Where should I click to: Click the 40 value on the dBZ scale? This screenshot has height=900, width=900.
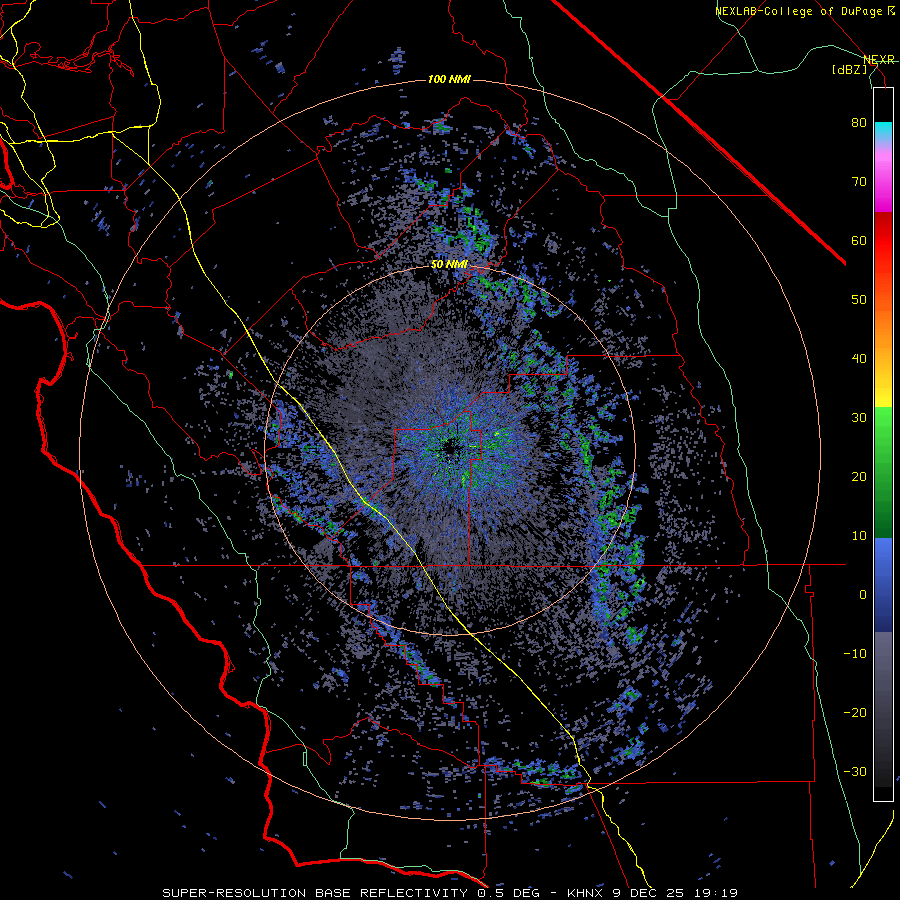(859, 359)
